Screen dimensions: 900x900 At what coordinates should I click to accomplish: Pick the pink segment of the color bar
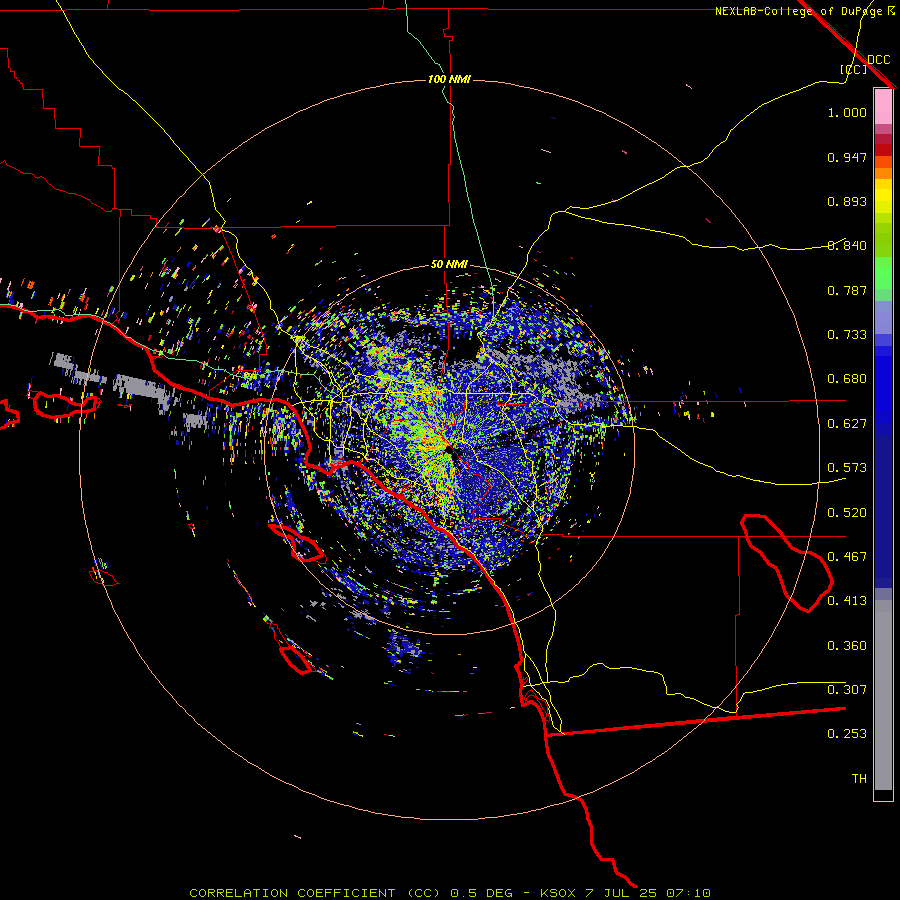click(x=883, y=107)
